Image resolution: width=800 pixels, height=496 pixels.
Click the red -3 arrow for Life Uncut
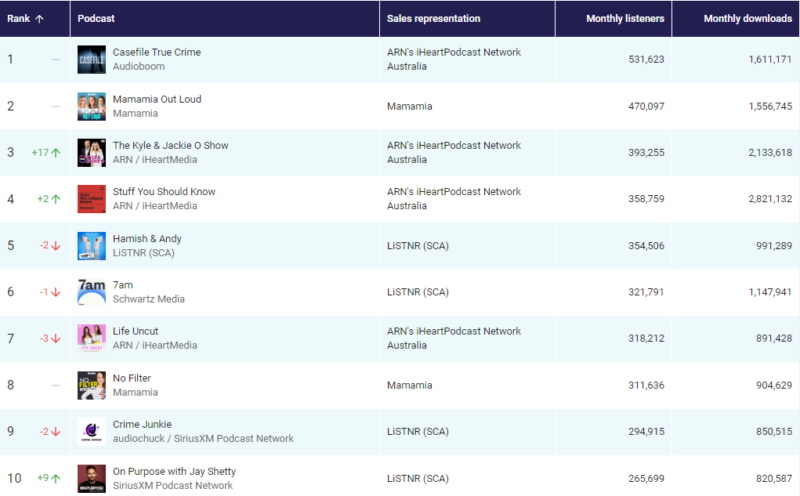click(x=57, y=339)
